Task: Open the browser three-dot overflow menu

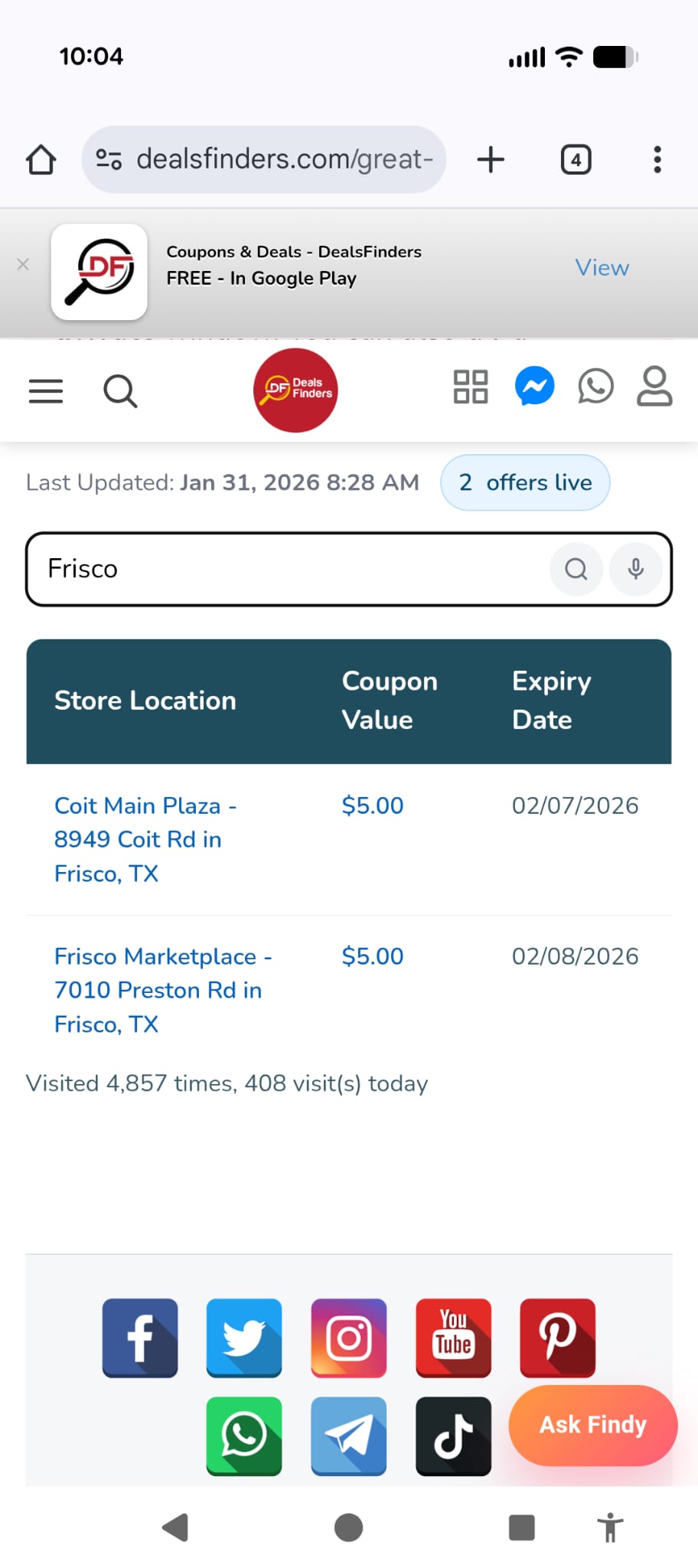Action: [657, 160]
